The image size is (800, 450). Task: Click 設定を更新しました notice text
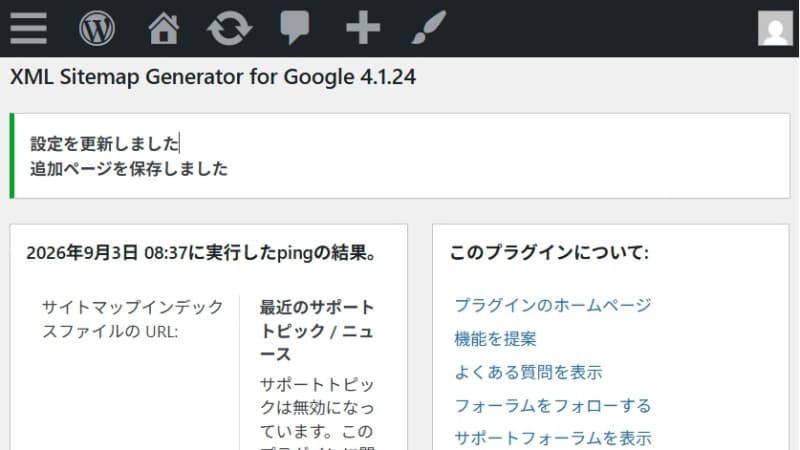105,144
